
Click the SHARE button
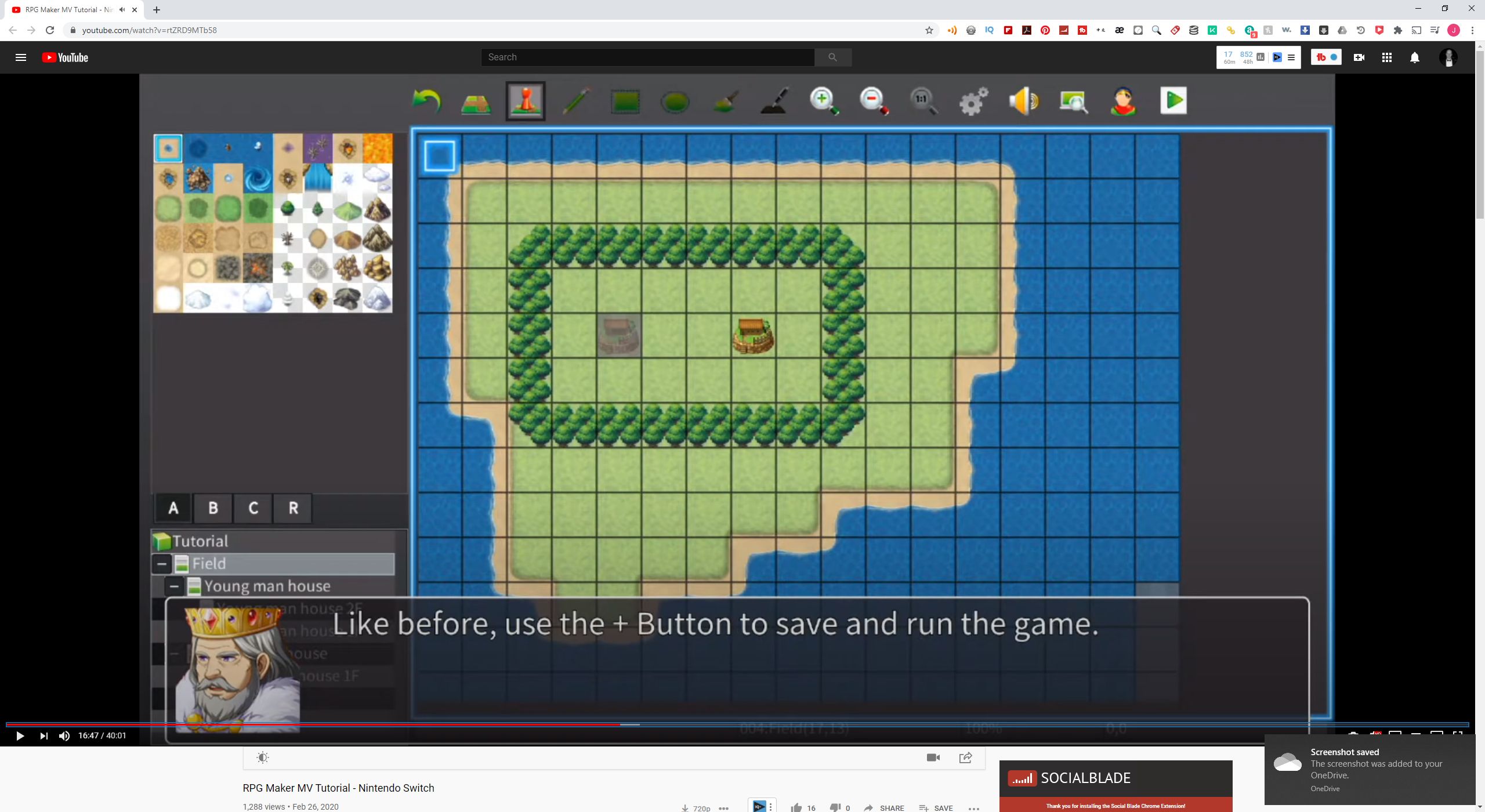(884, 807)
